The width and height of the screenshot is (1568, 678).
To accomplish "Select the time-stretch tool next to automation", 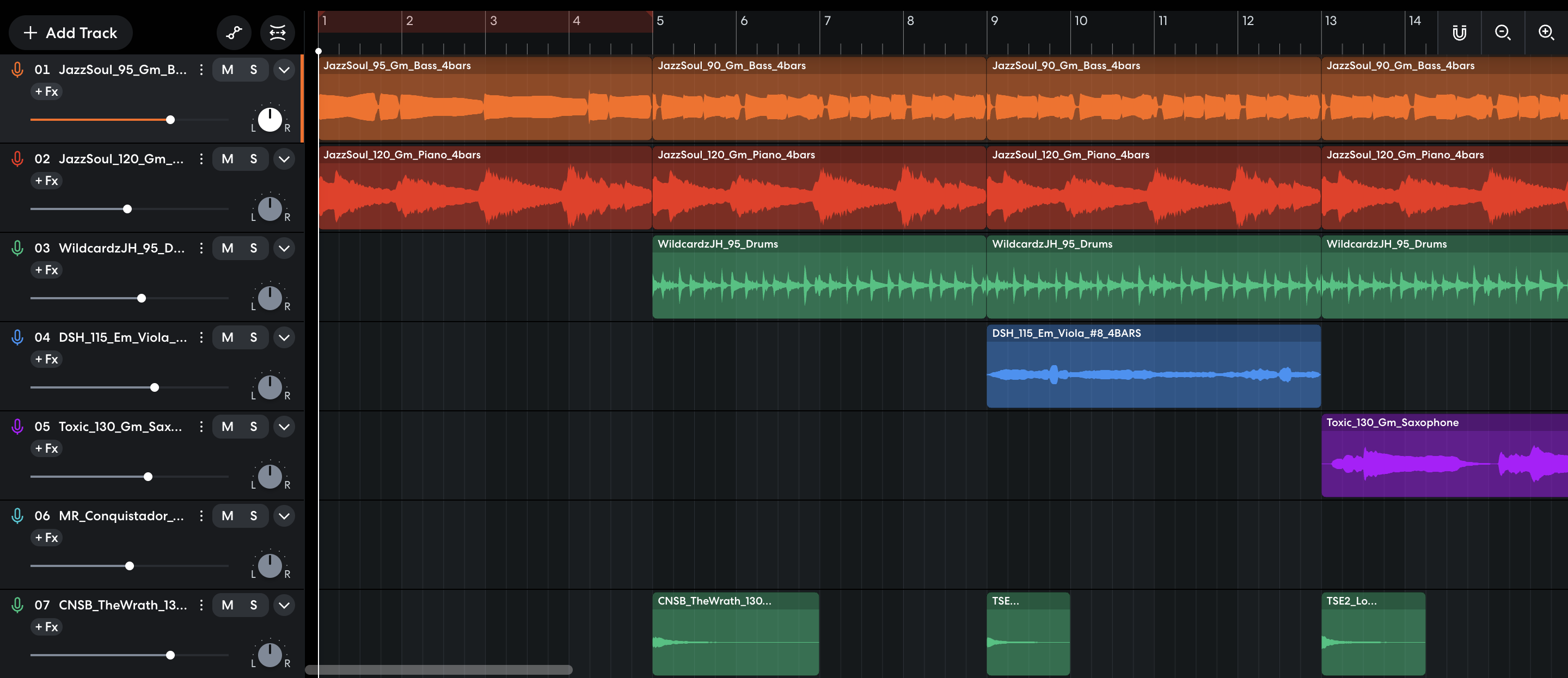I will (278, 32).
